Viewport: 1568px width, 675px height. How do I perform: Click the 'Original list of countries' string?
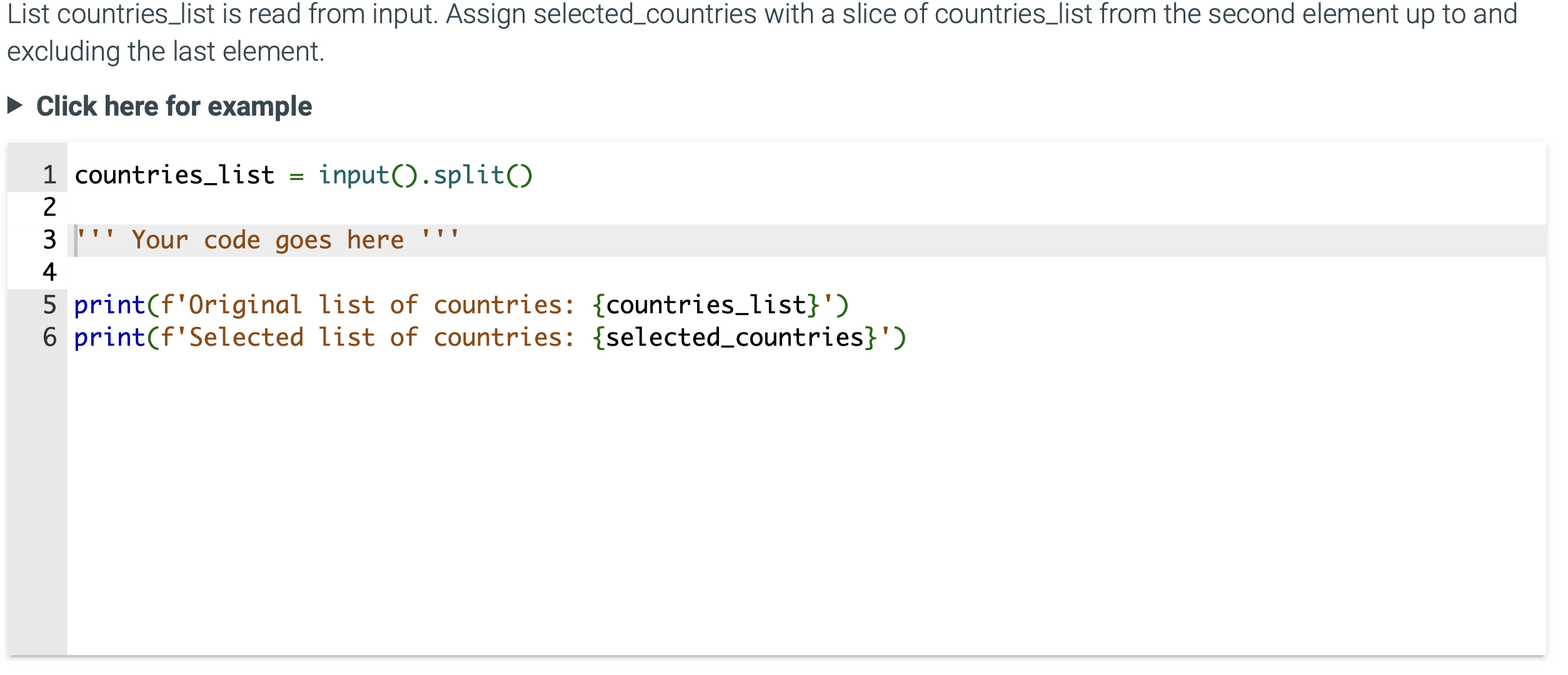(381, 304)
